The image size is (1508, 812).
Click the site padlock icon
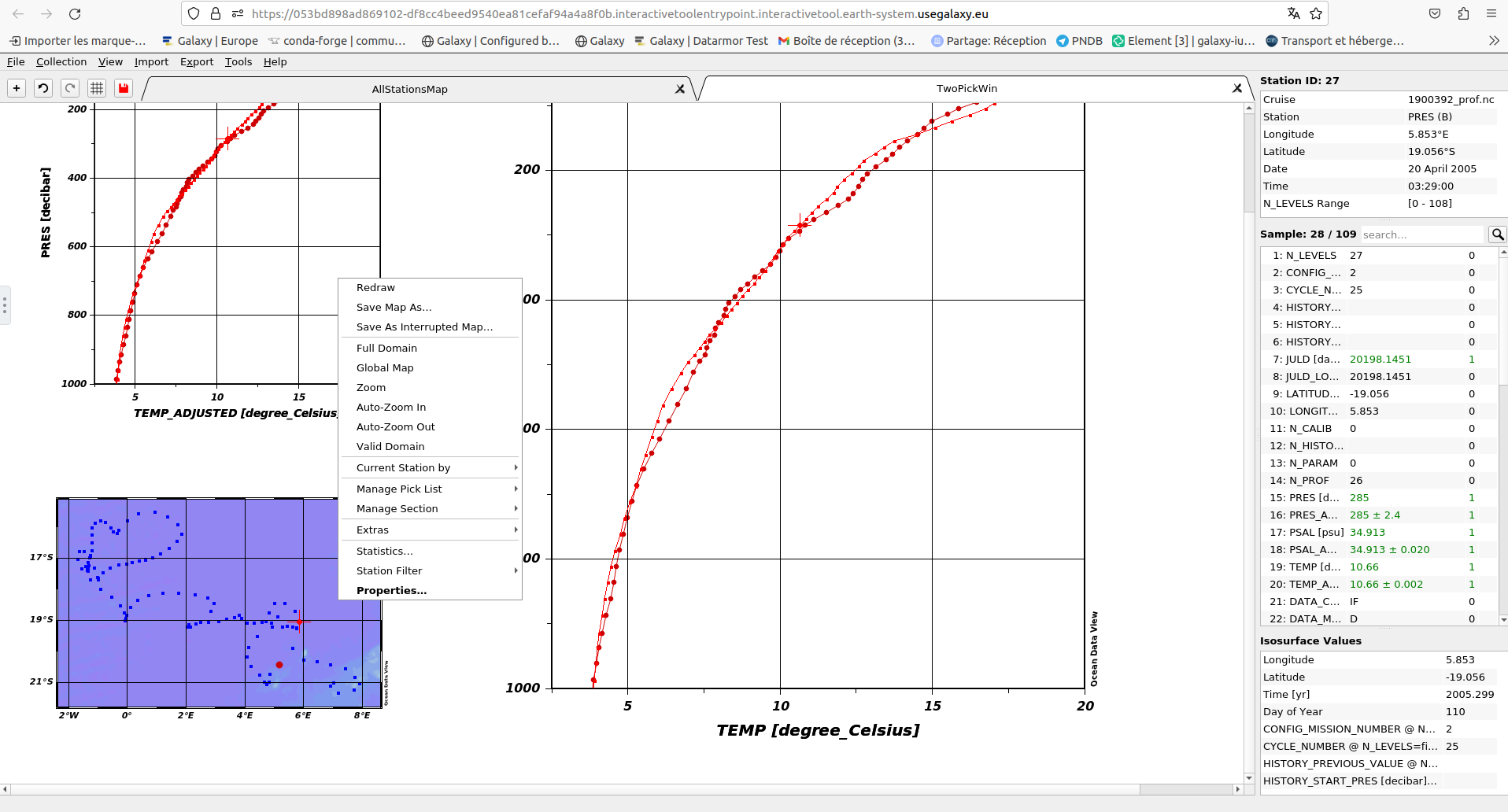click(216, 13)
